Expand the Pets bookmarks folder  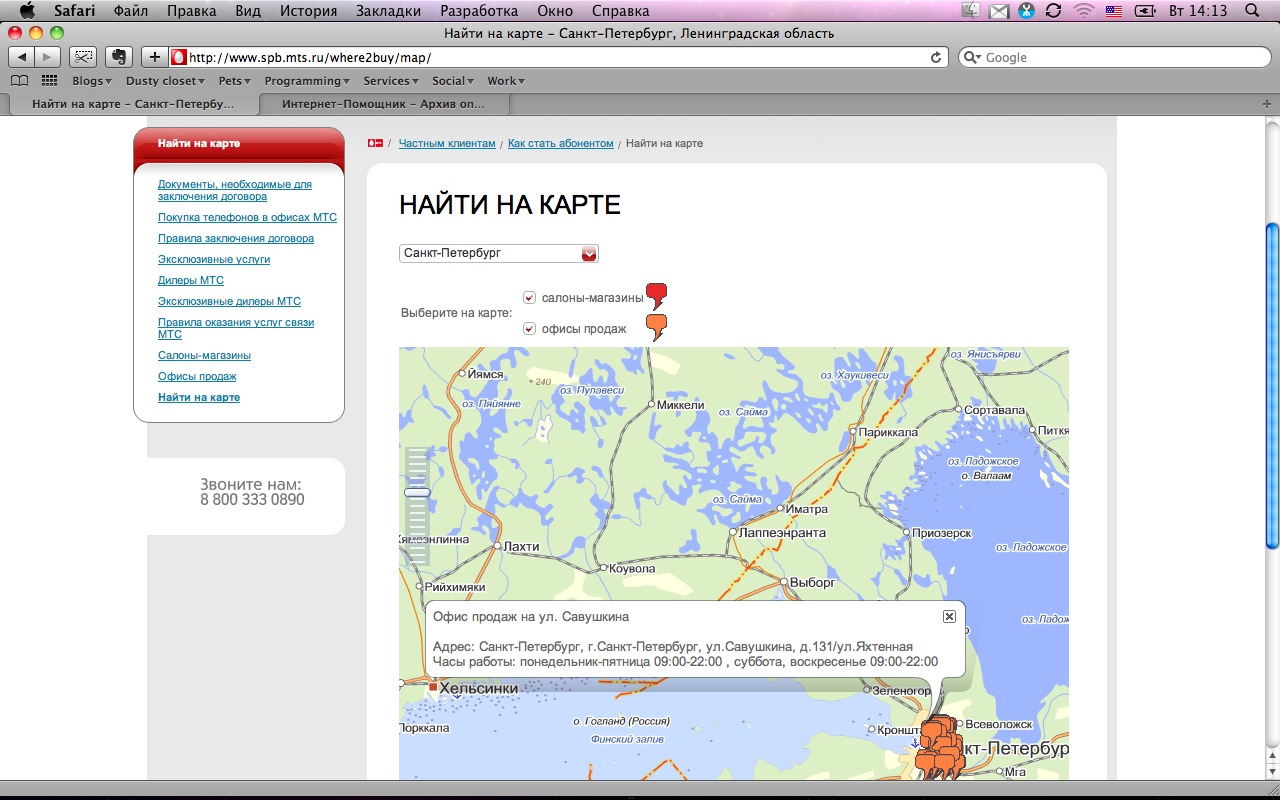click(235, 81)
